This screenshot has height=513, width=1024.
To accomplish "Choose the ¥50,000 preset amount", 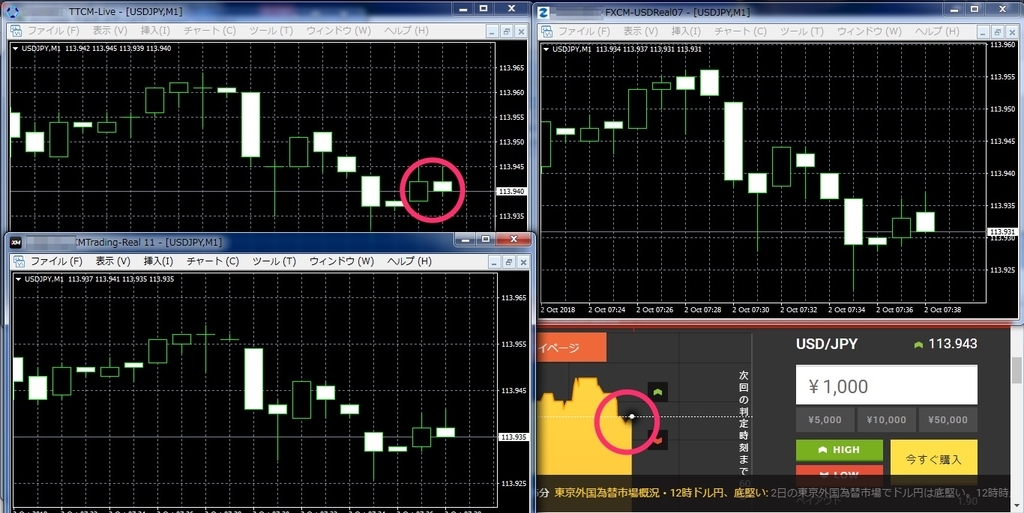I will pyautogui.click(x=948, y=420).
